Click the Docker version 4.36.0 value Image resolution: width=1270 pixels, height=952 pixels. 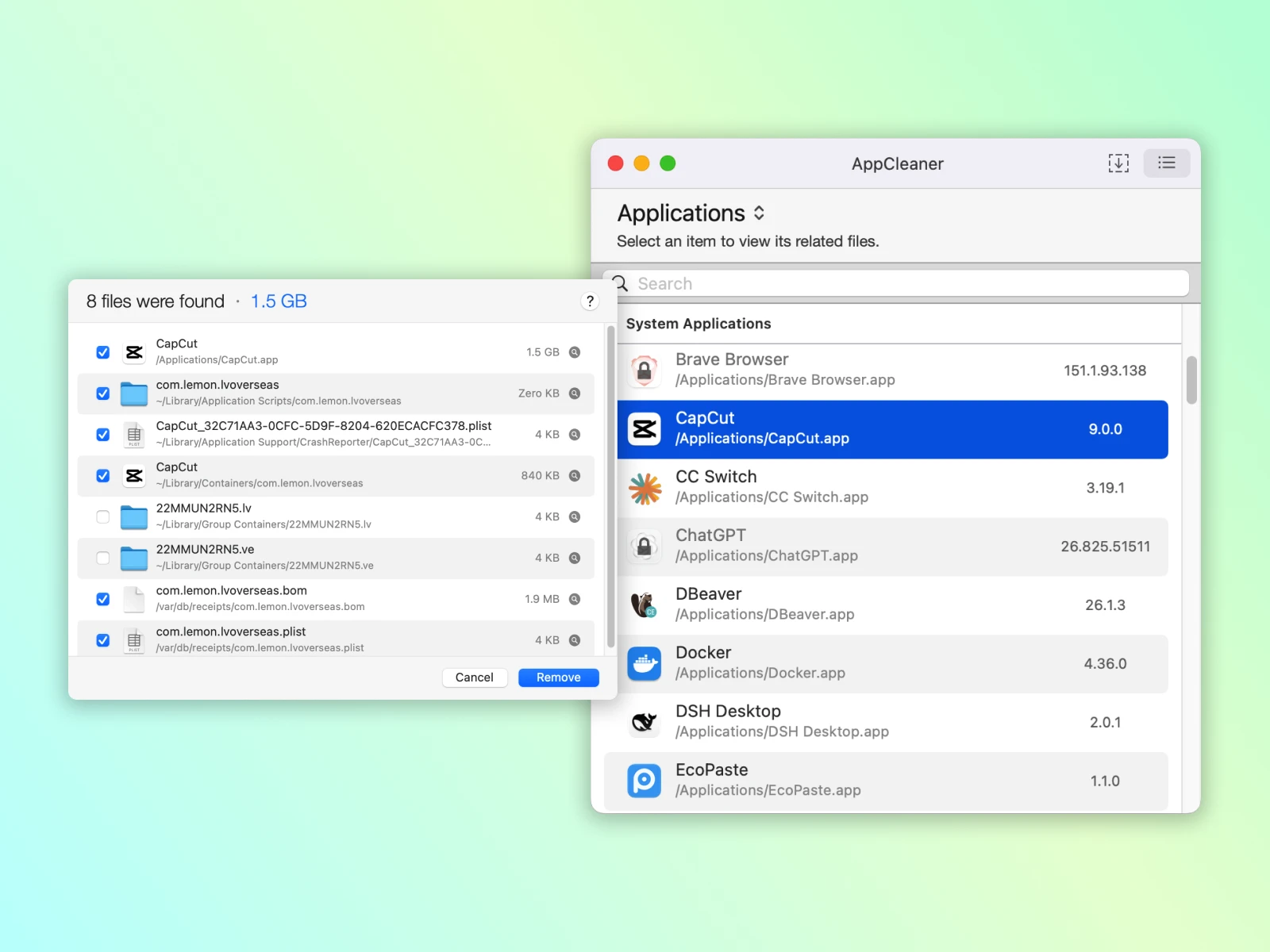pos(1105,664)
